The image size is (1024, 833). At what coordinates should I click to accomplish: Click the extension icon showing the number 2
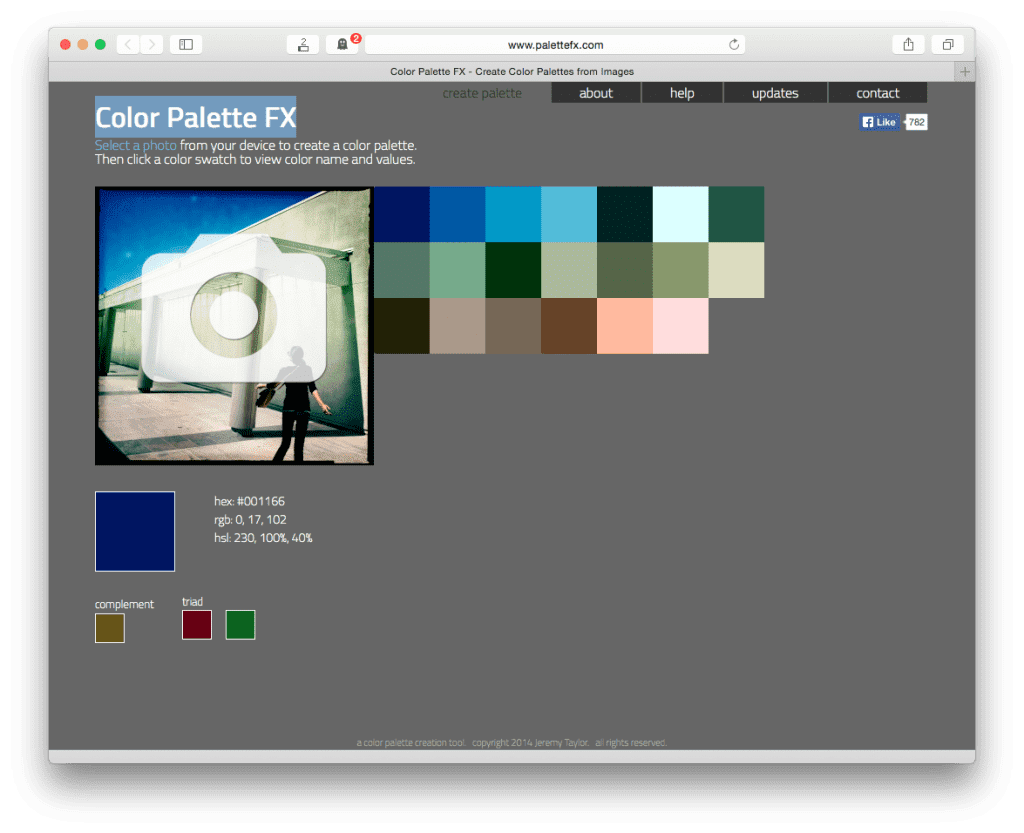tap(303, 44)
